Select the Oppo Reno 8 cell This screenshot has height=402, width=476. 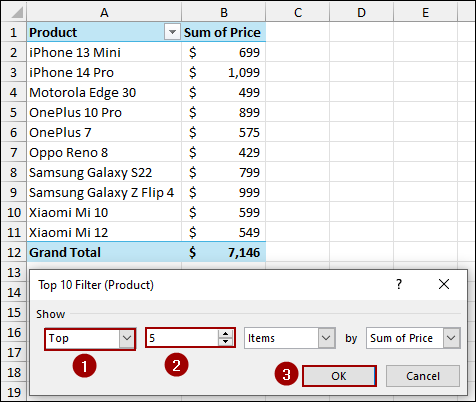point(104,152)
